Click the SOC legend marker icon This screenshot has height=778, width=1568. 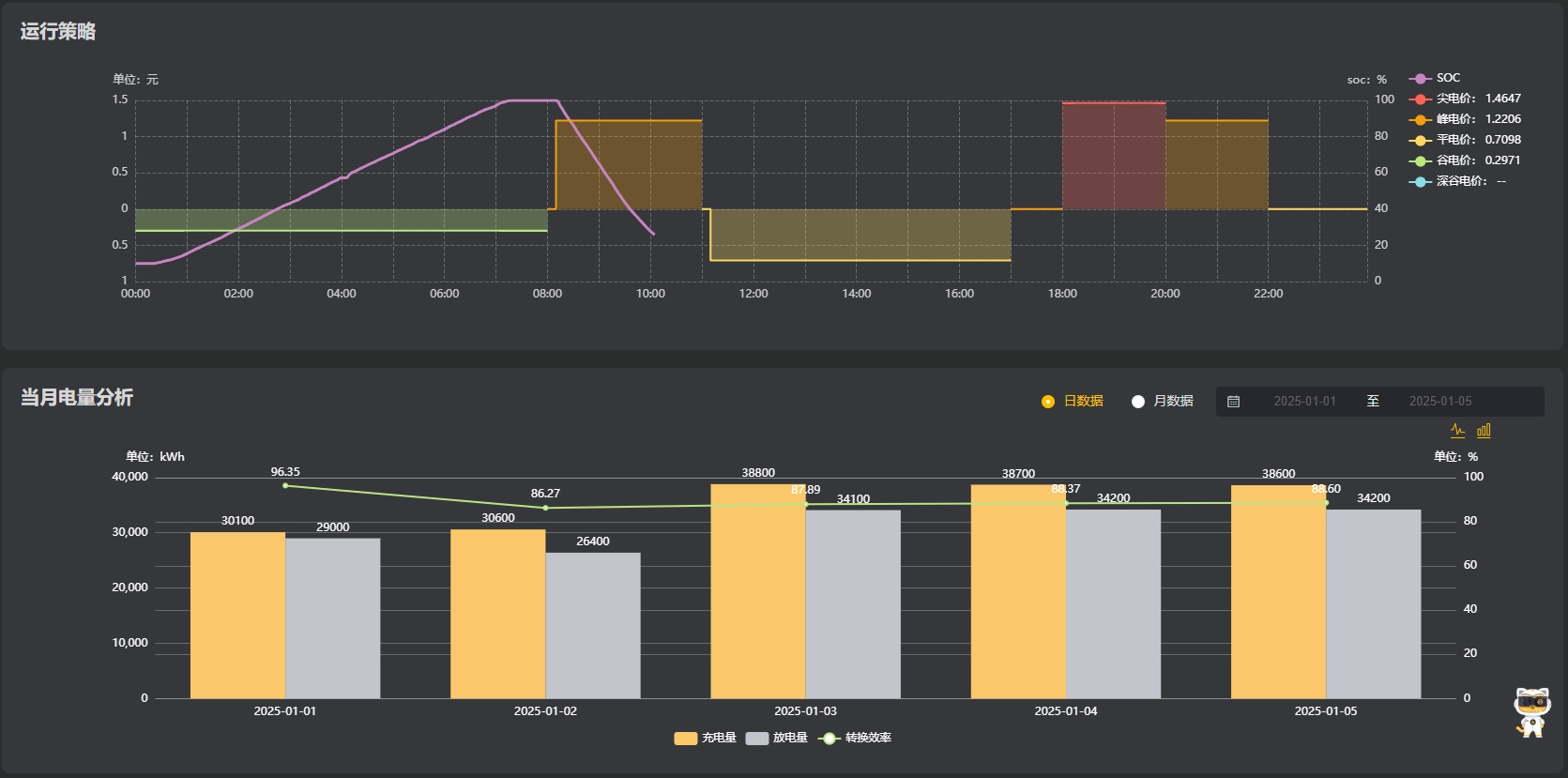[x=1421, y=79]
